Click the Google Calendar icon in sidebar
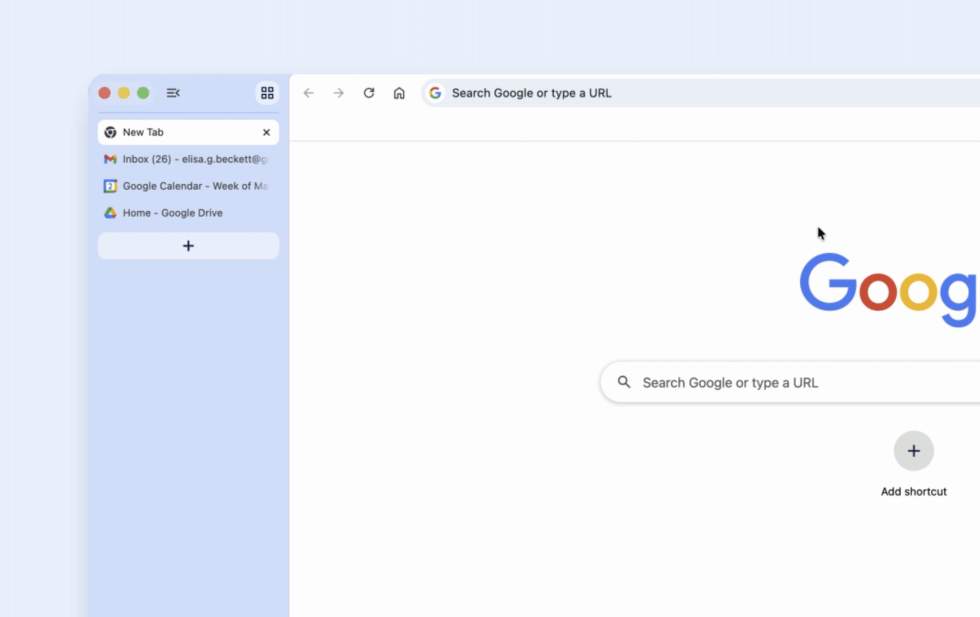This screenshot has width=980, height=617. [x=111, y=186]
